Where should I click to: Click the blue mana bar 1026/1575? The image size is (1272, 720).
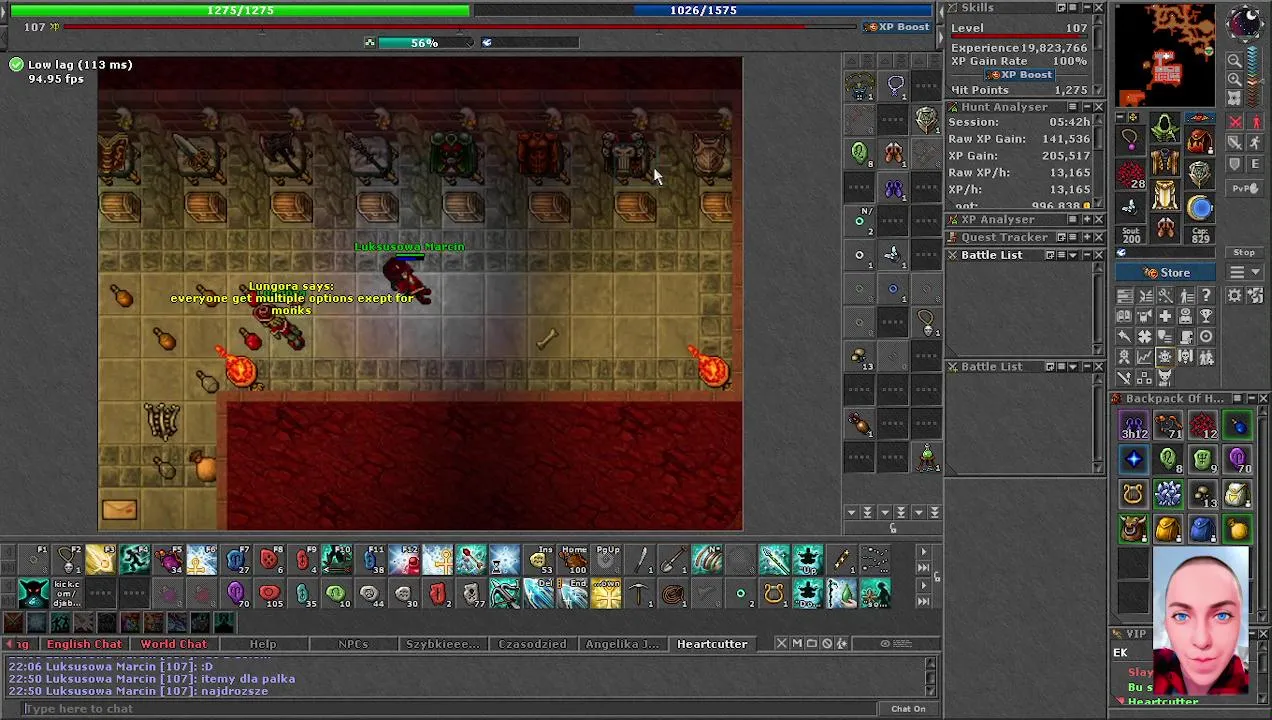pos(704,10)
